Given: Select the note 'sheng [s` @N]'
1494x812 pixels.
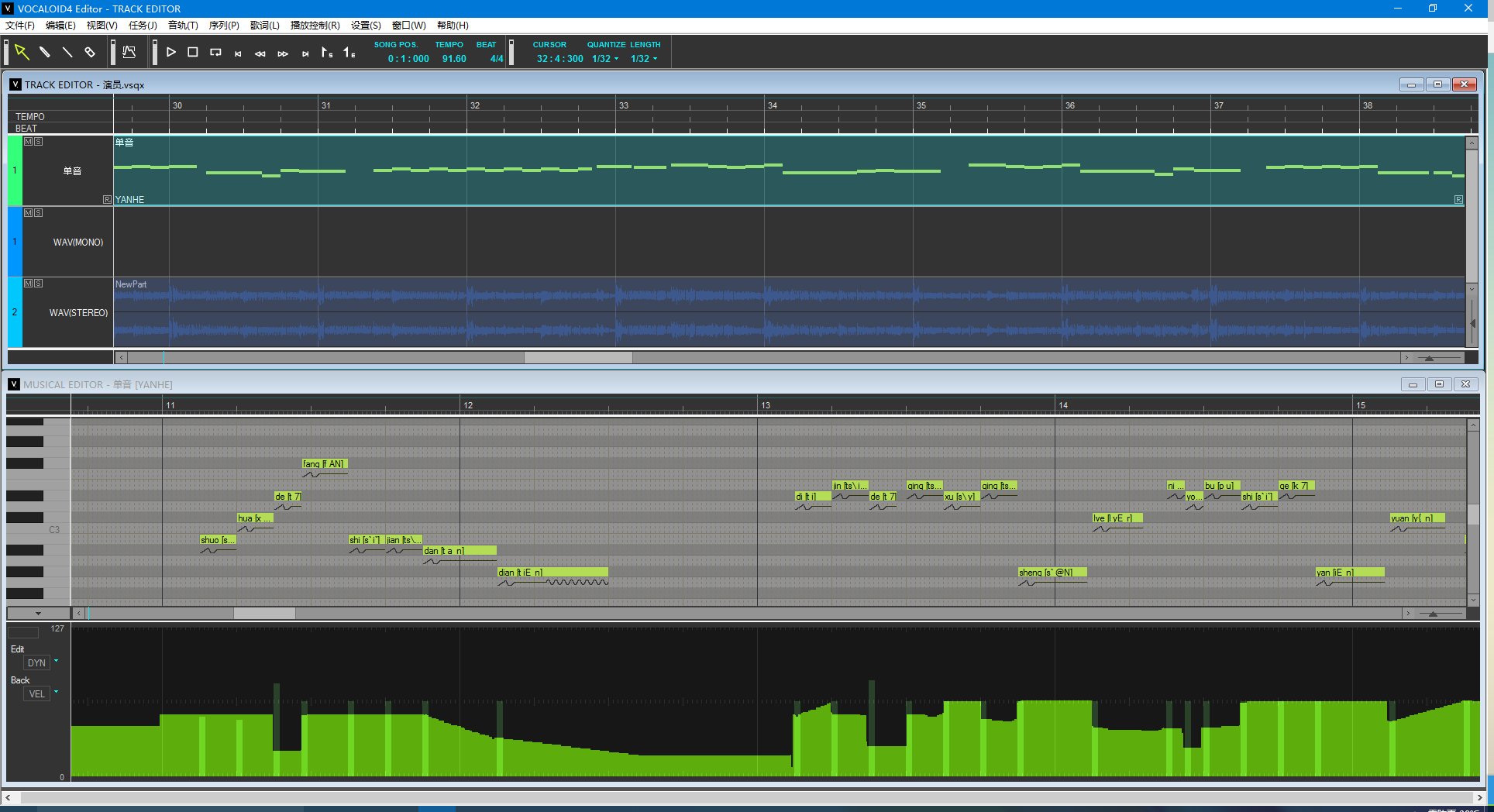Looking at the screenshot, I should pyautogui.click(x=1052, y=573).
